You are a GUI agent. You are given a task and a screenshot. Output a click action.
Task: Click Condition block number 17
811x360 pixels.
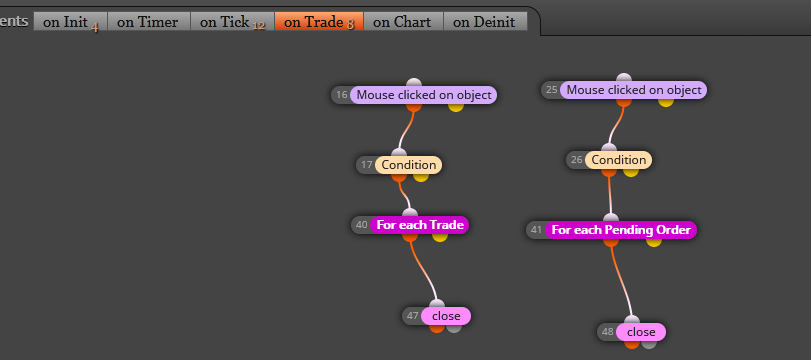click(408, 165)
